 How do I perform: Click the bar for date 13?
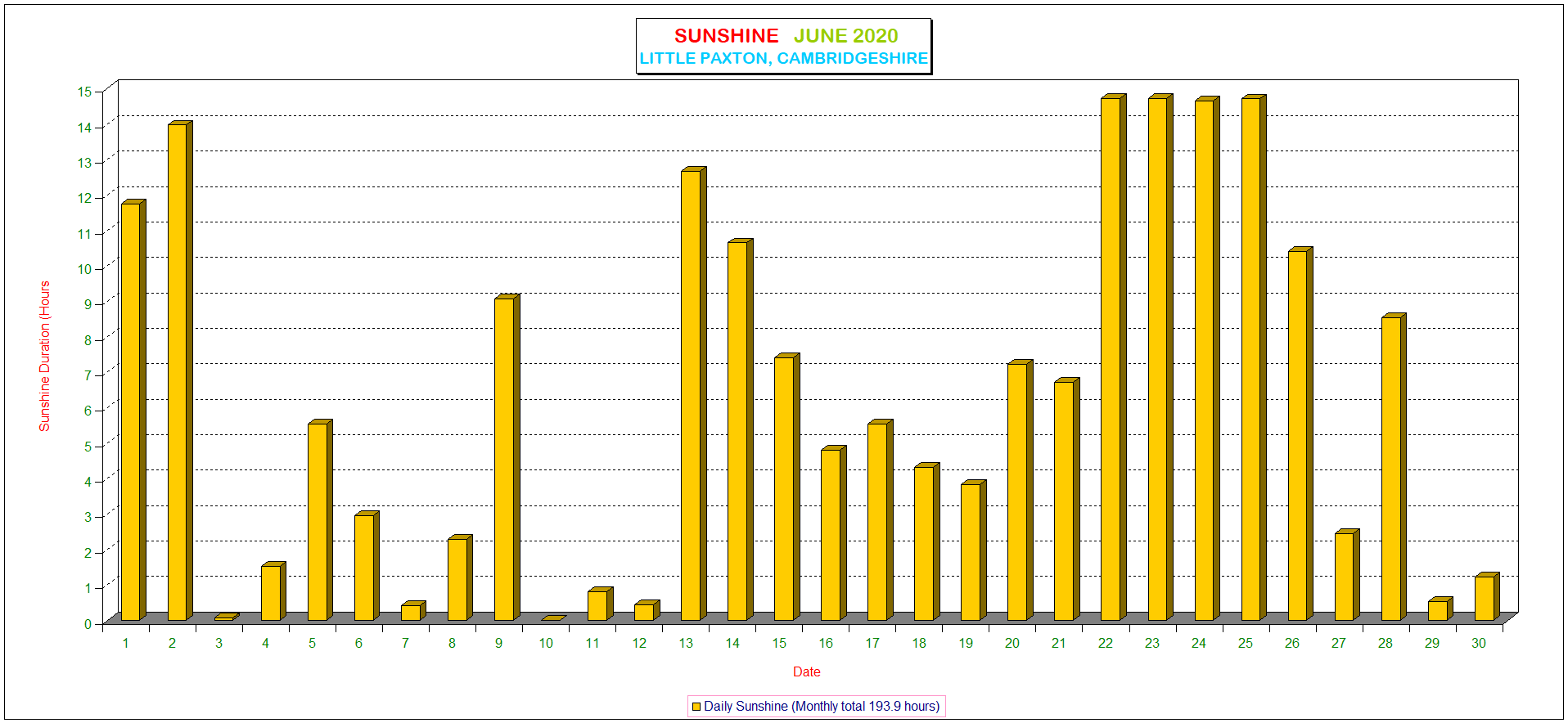pyautogui.click(x=693, y=393)
